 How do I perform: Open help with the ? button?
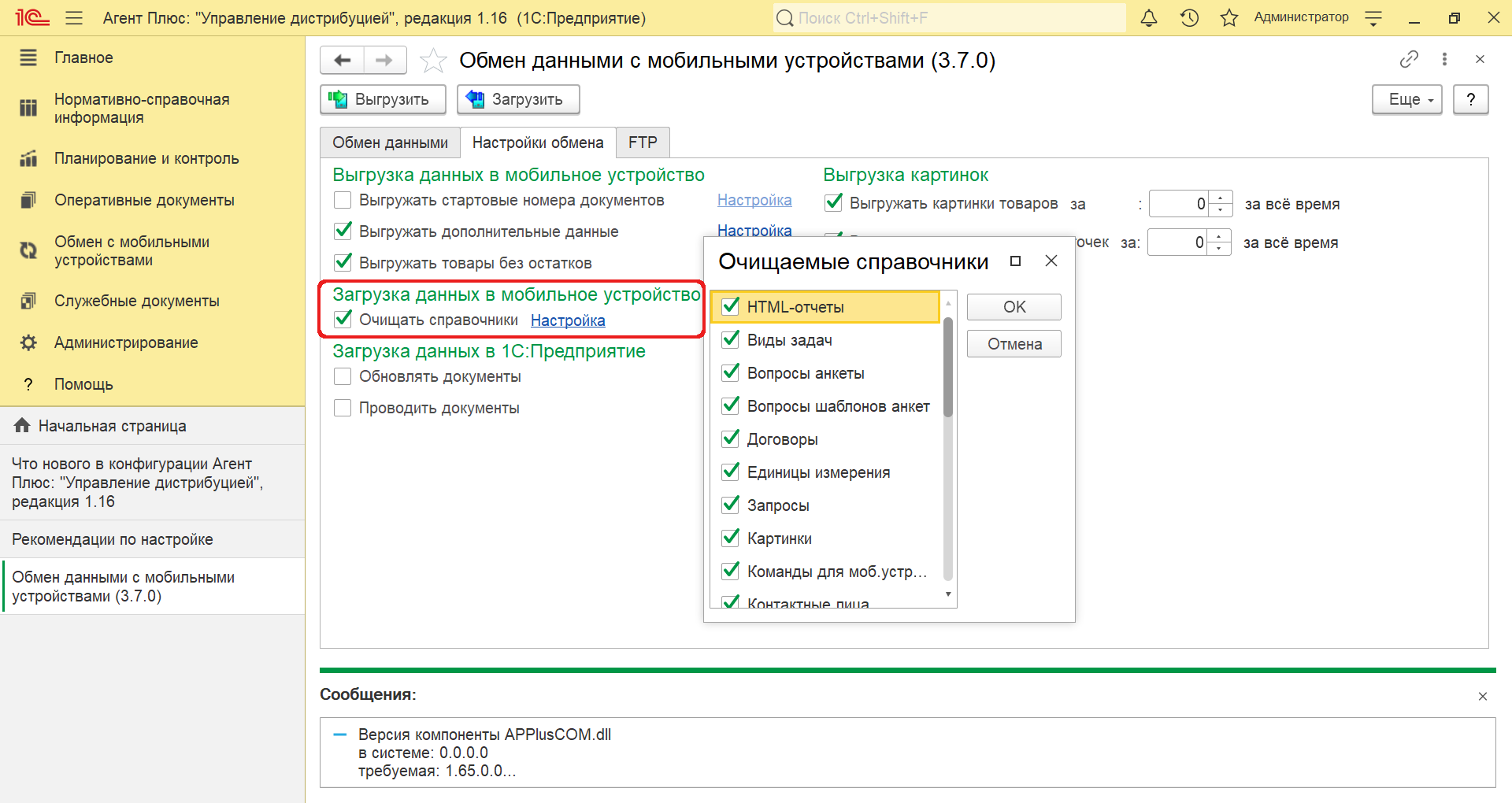coord(1470,99)
